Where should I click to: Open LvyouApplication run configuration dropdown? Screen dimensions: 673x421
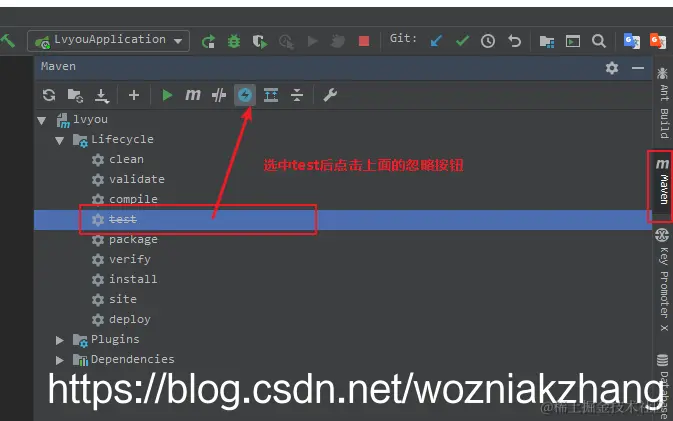(108, 41)
